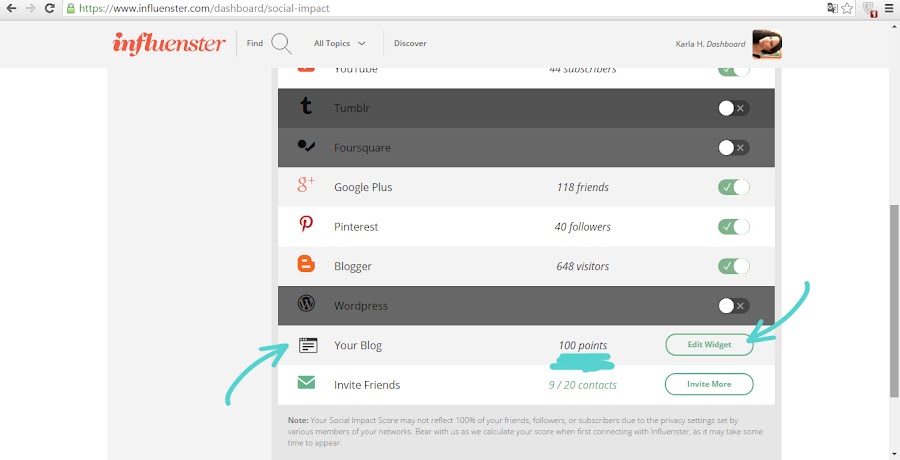Switch off the Pinterest toggle
The width and height of the screenshot is (900, 460).
pyautogui.click(x=734, y=227)
